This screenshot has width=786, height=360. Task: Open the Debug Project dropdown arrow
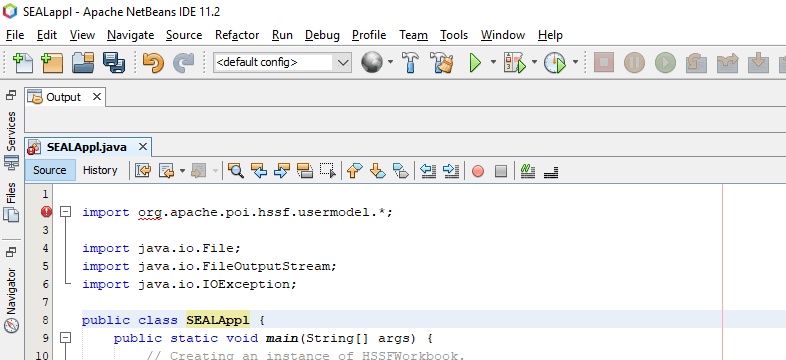tap(534, 63)
